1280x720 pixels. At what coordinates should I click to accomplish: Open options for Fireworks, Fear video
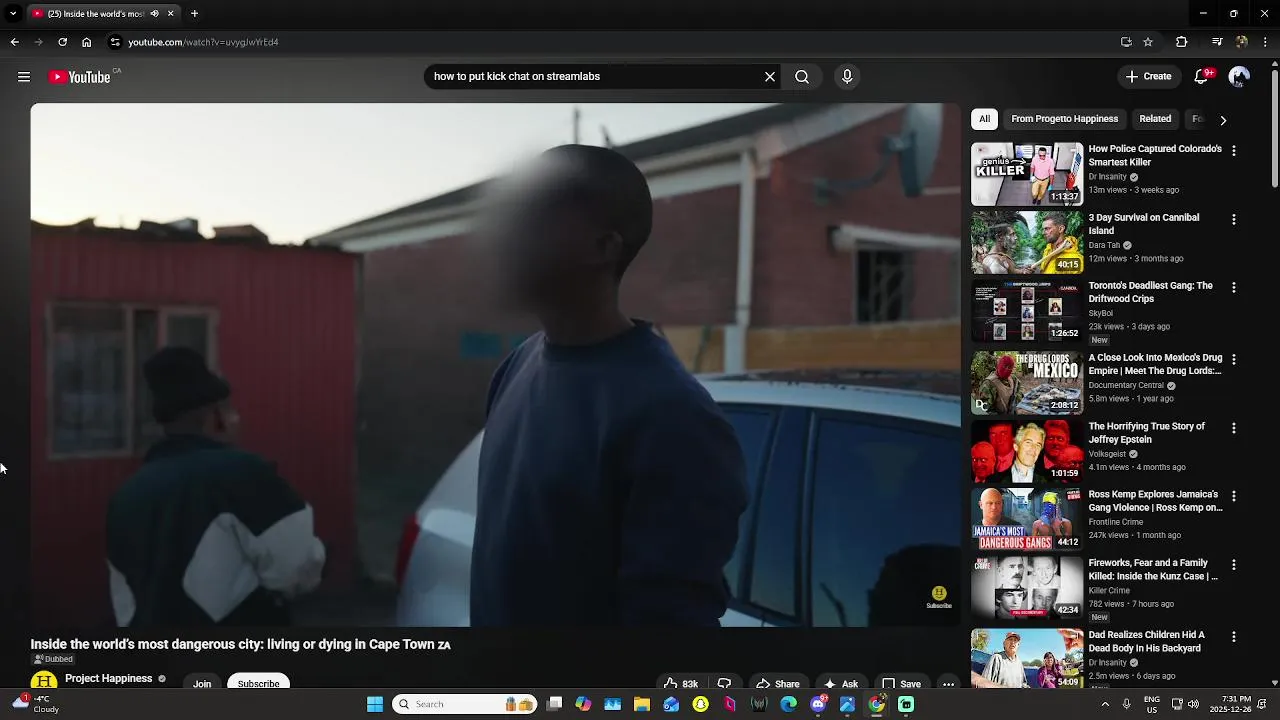click(x=1233, y=565)
